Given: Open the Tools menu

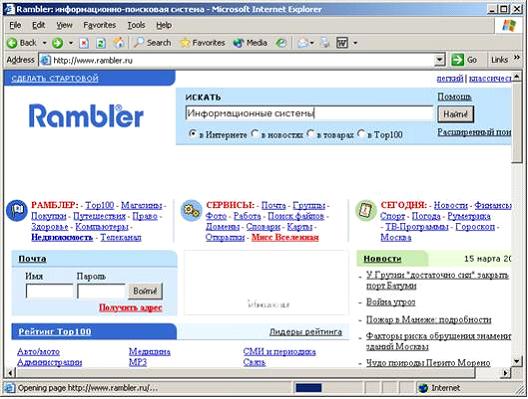Looking at the screenshot, I should click(x=136, y=25).
